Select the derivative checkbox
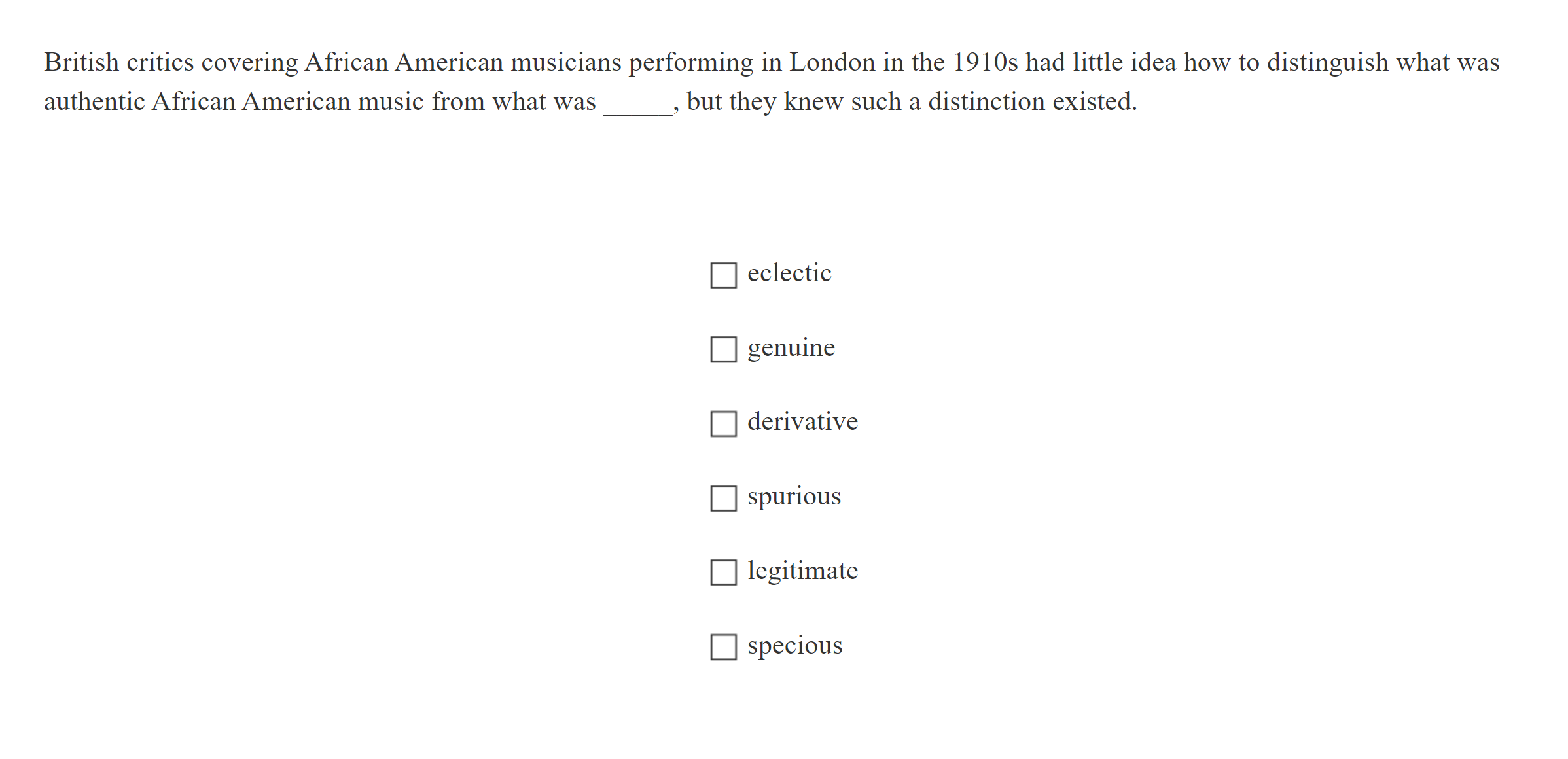This screenshot has height=759, width=1568. tap(723, 424)
